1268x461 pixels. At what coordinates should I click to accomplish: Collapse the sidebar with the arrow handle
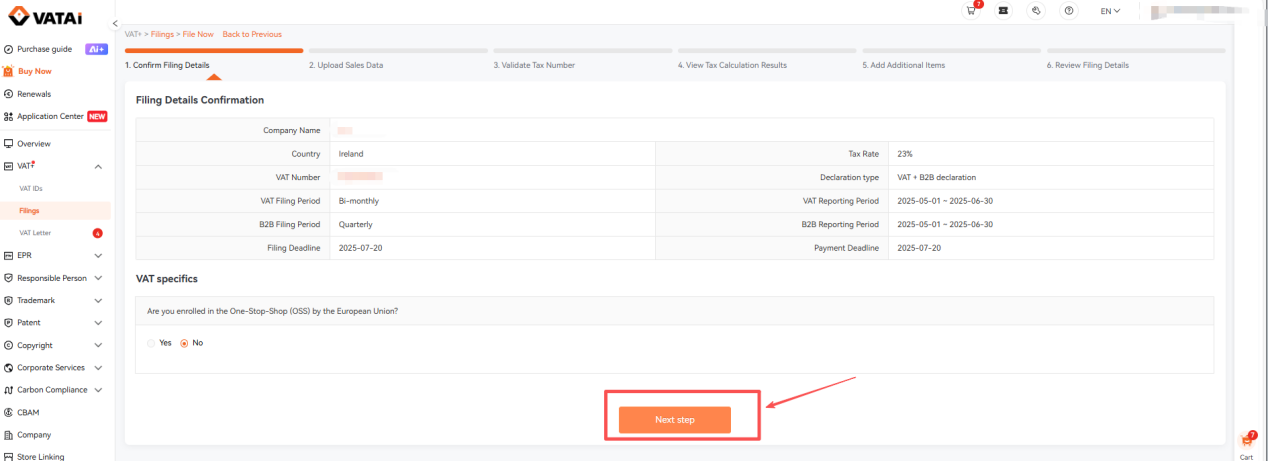(115, 23)
